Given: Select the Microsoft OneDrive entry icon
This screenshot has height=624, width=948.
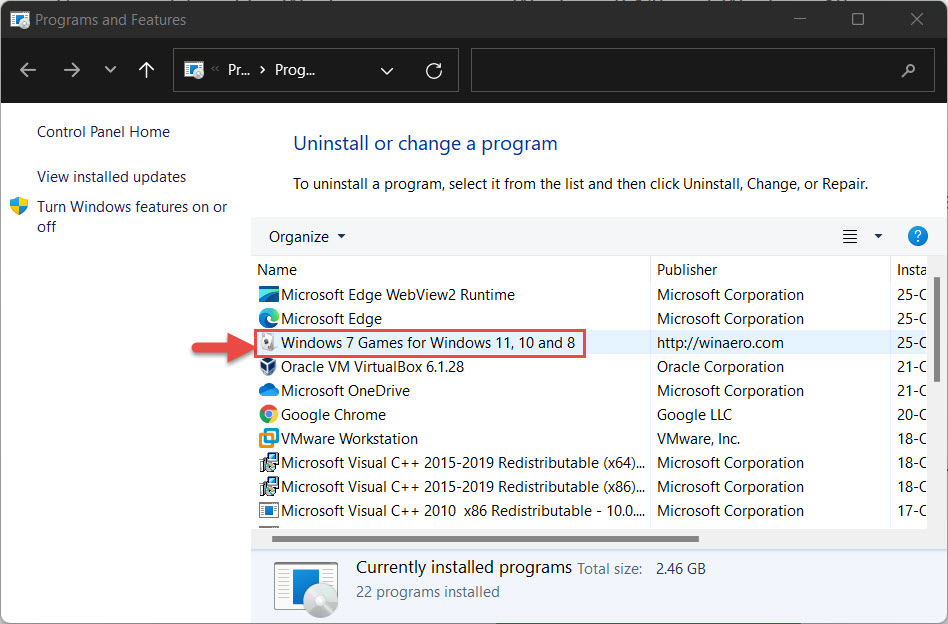Looking at the screenshot, I should (x=268, y=391).
